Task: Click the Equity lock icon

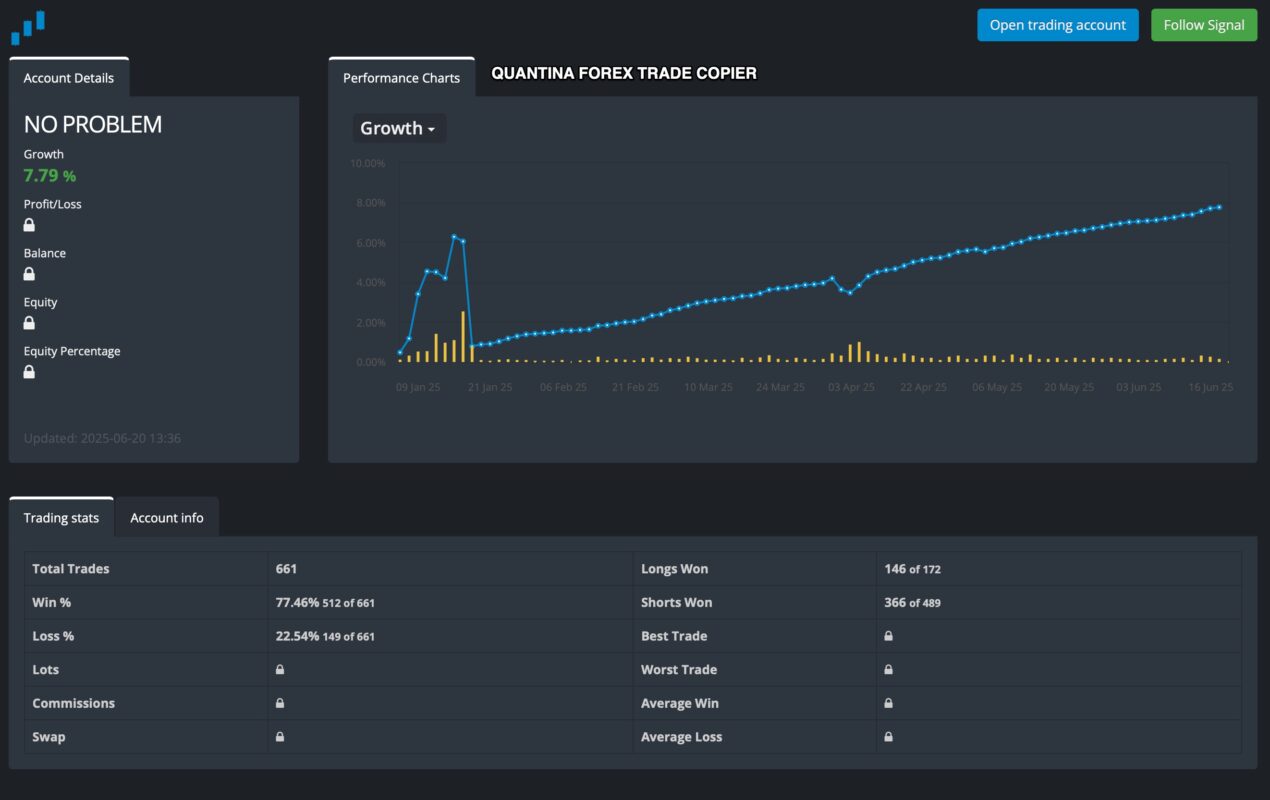Action: (29, 323)
